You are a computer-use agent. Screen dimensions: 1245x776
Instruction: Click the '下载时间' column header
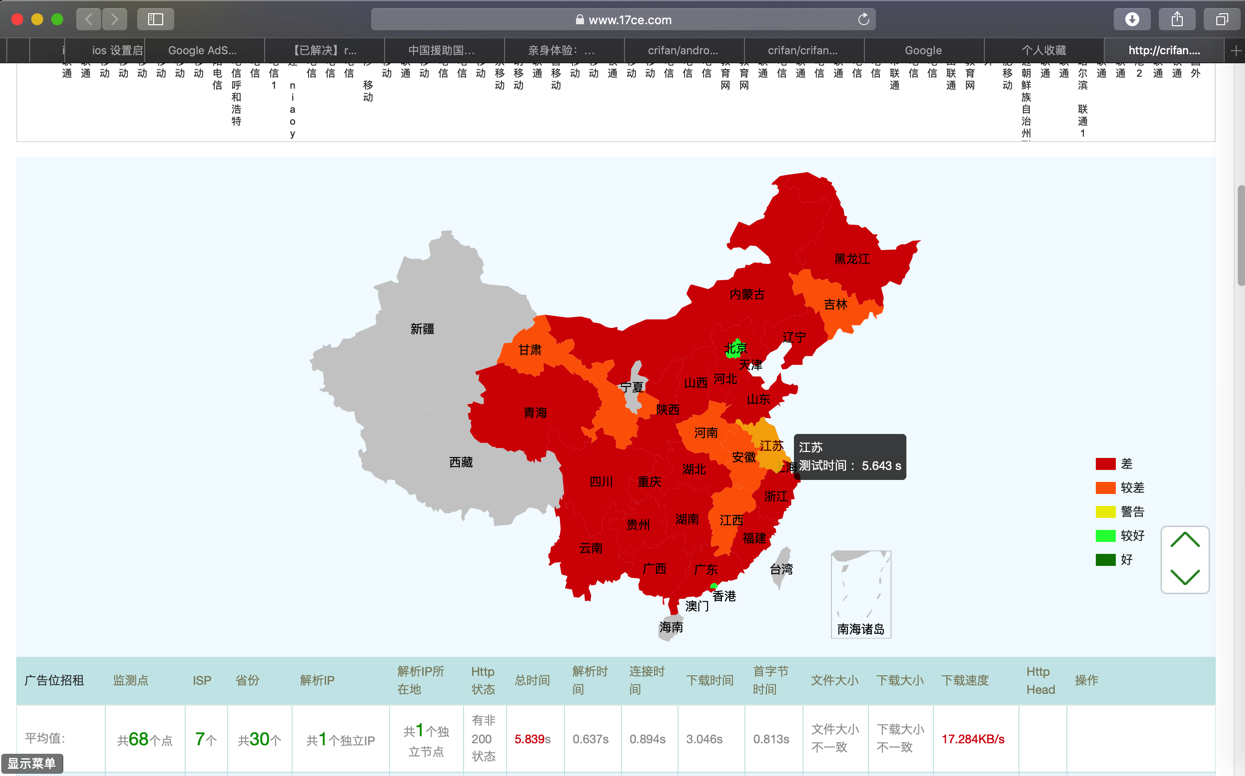tap(710, 680)
